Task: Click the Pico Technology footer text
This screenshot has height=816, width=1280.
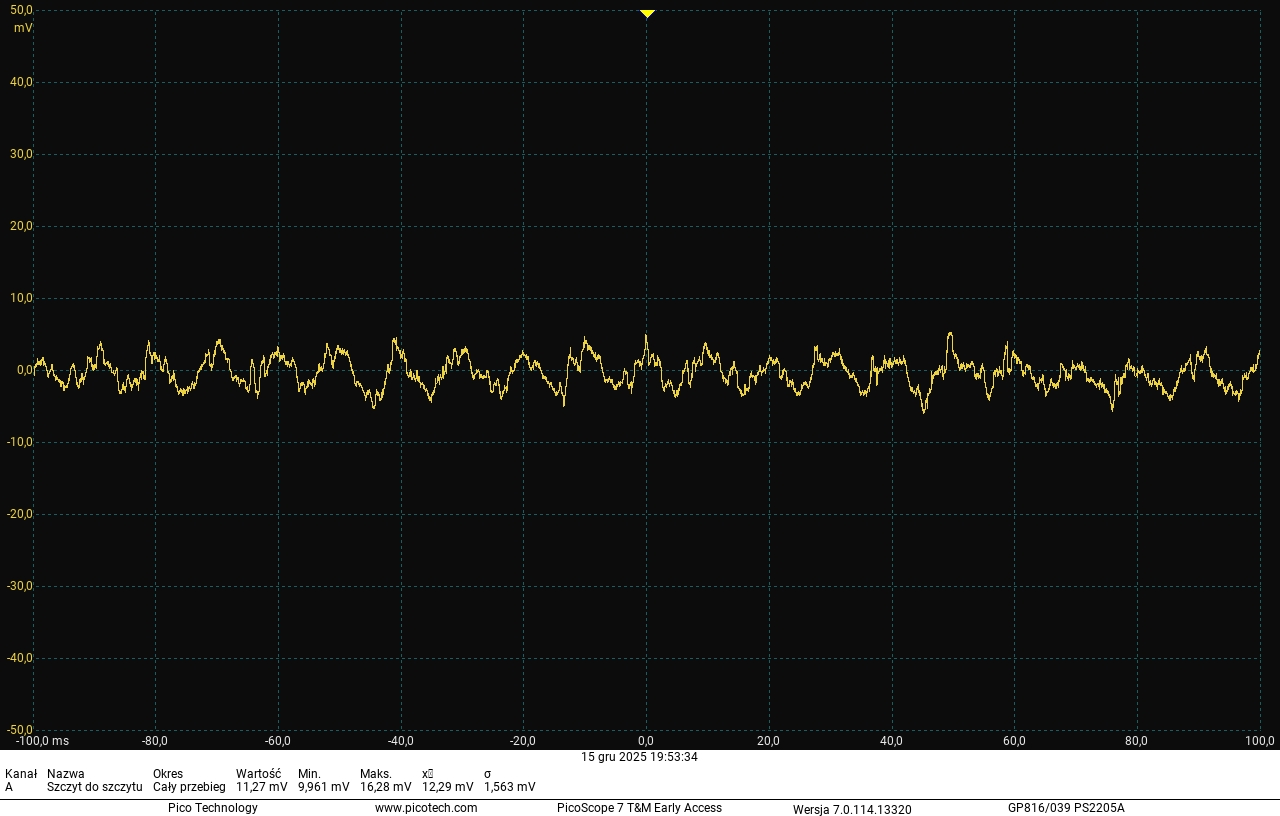Action: [x=212, y=808]
